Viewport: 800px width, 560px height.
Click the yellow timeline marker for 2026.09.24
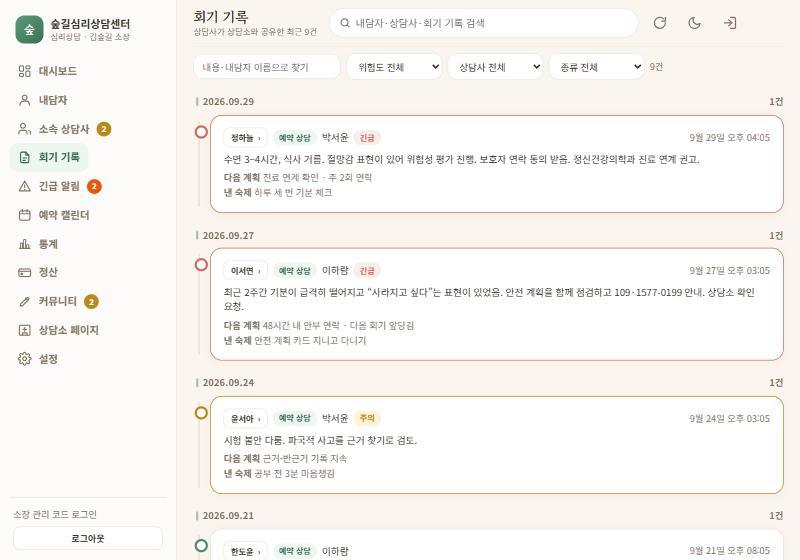[202, 413]
